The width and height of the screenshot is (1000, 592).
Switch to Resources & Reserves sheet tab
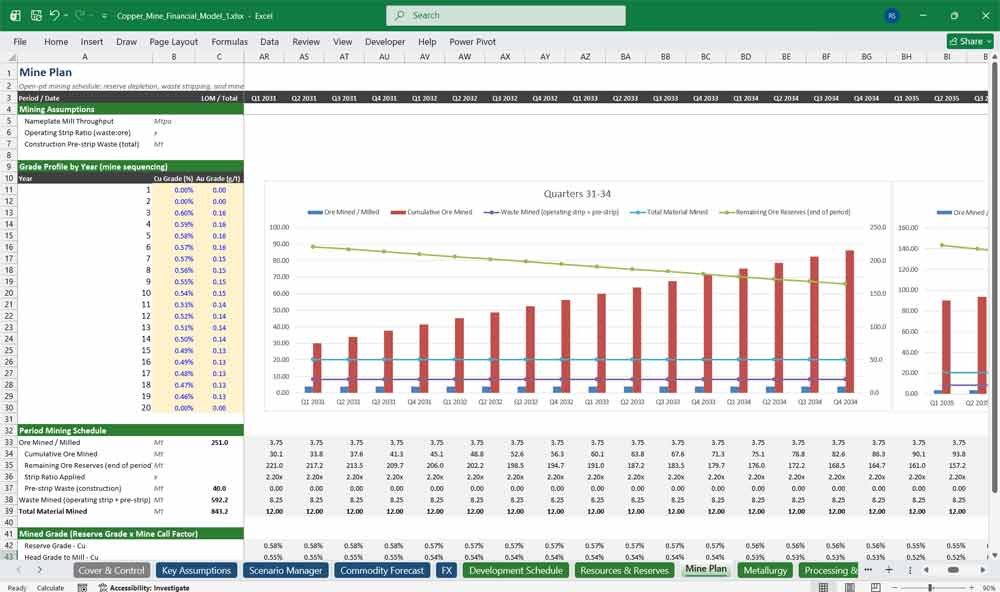click(x=624, y=570)
